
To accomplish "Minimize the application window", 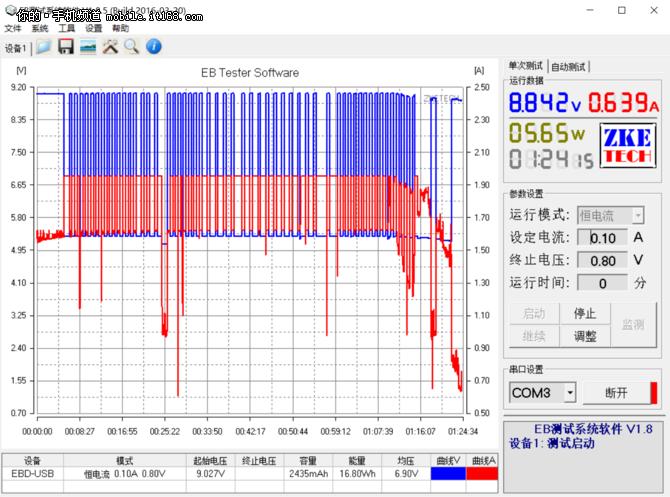I will pyautogui.click(x=590, y=10).
